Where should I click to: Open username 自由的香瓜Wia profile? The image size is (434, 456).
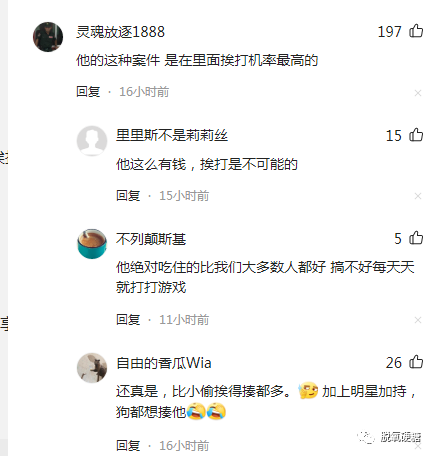click(x=164, y=363)
